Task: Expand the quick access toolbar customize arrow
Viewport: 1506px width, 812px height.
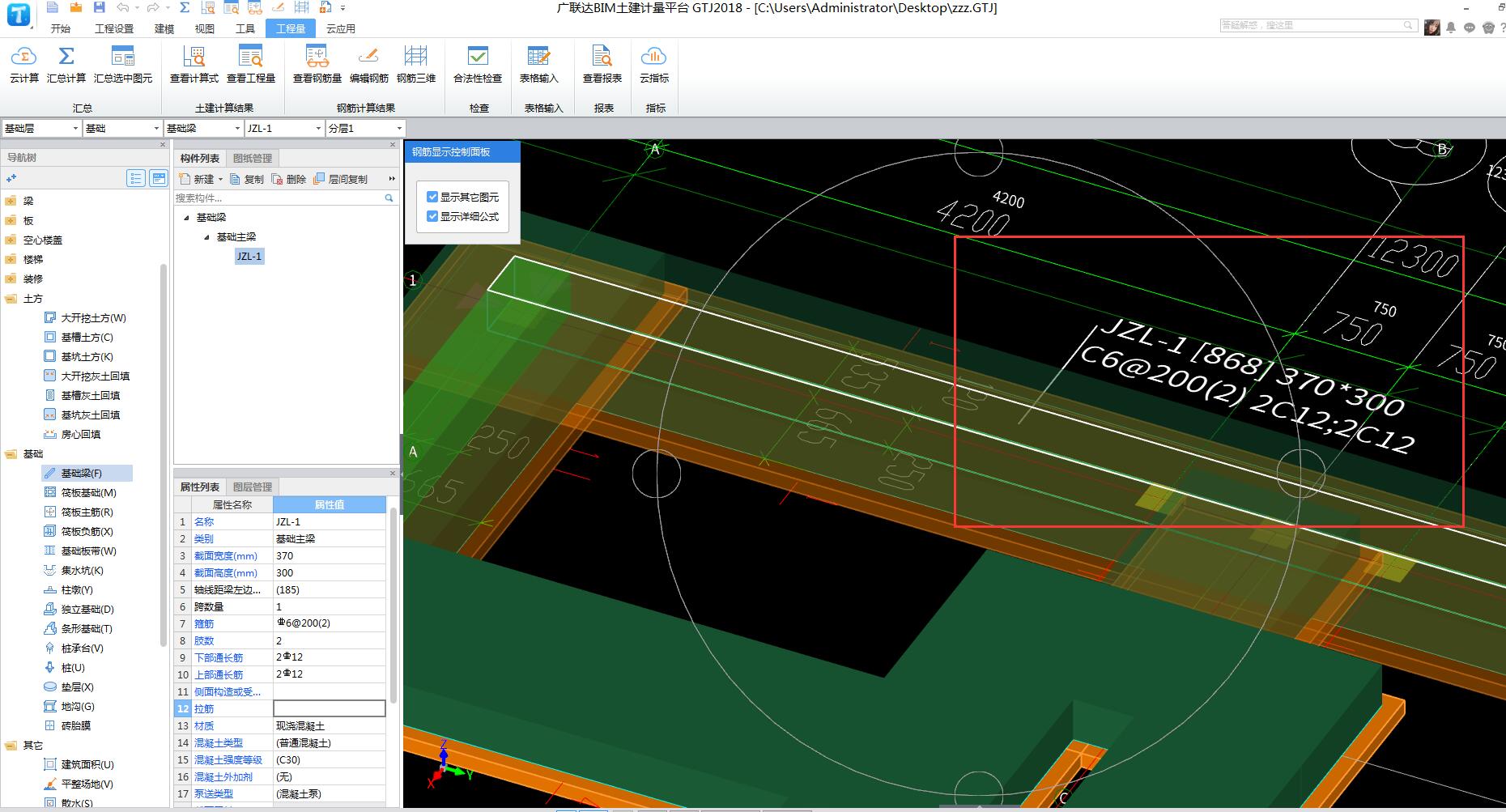Action: (x=343, y=8)
